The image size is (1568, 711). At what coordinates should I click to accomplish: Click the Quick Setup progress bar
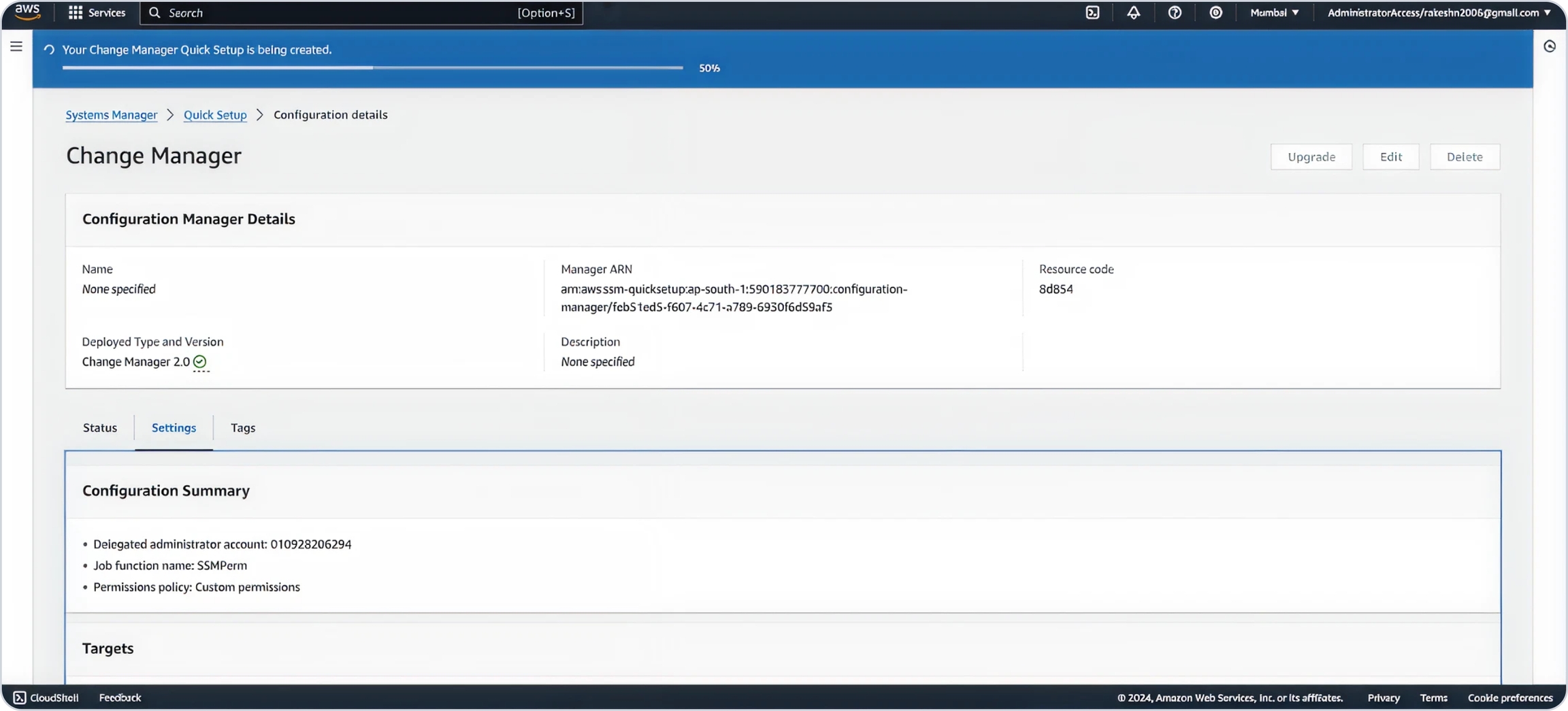coord(372,68)
